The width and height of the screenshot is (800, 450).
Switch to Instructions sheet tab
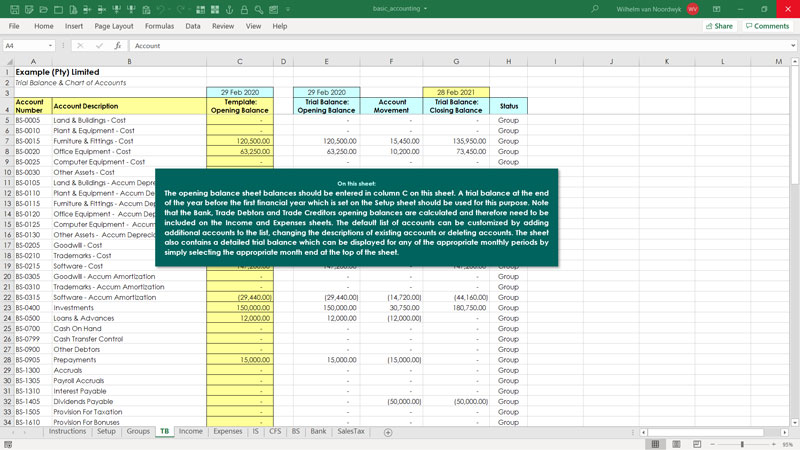point(67,432)
